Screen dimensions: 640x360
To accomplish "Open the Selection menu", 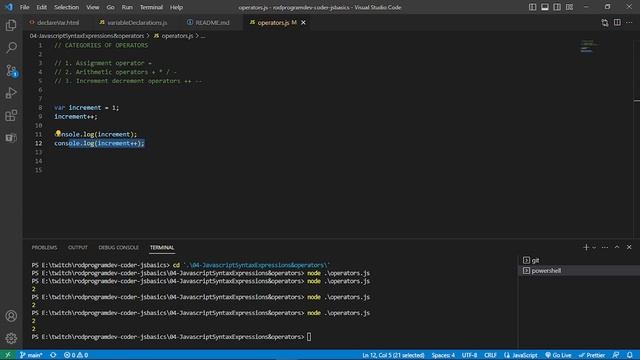I will [66, 7].
